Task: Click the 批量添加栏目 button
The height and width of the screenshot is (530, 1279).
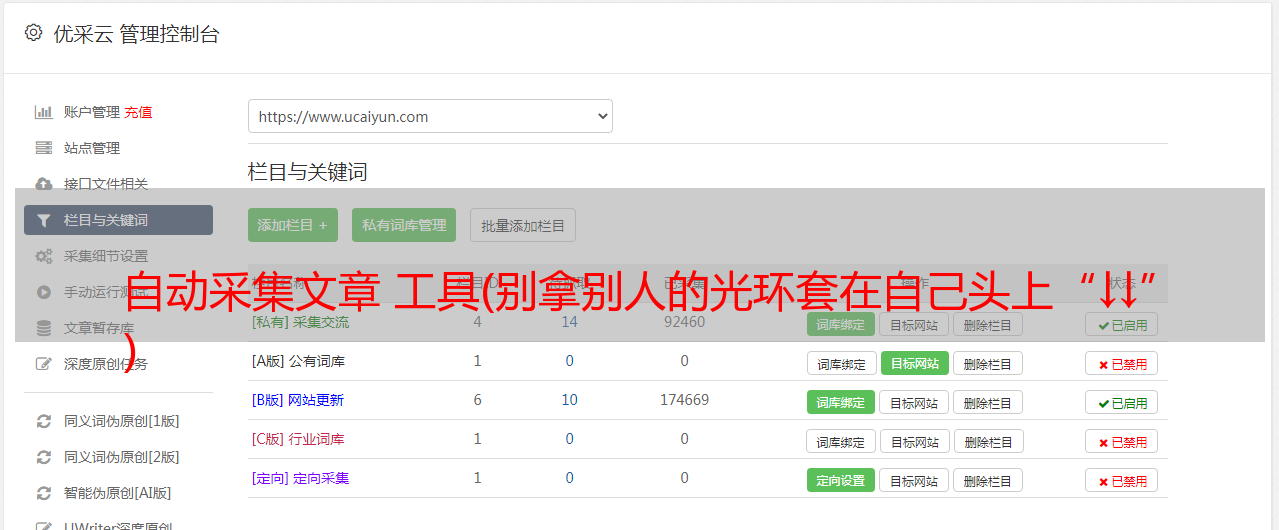Action: point(523,225)
